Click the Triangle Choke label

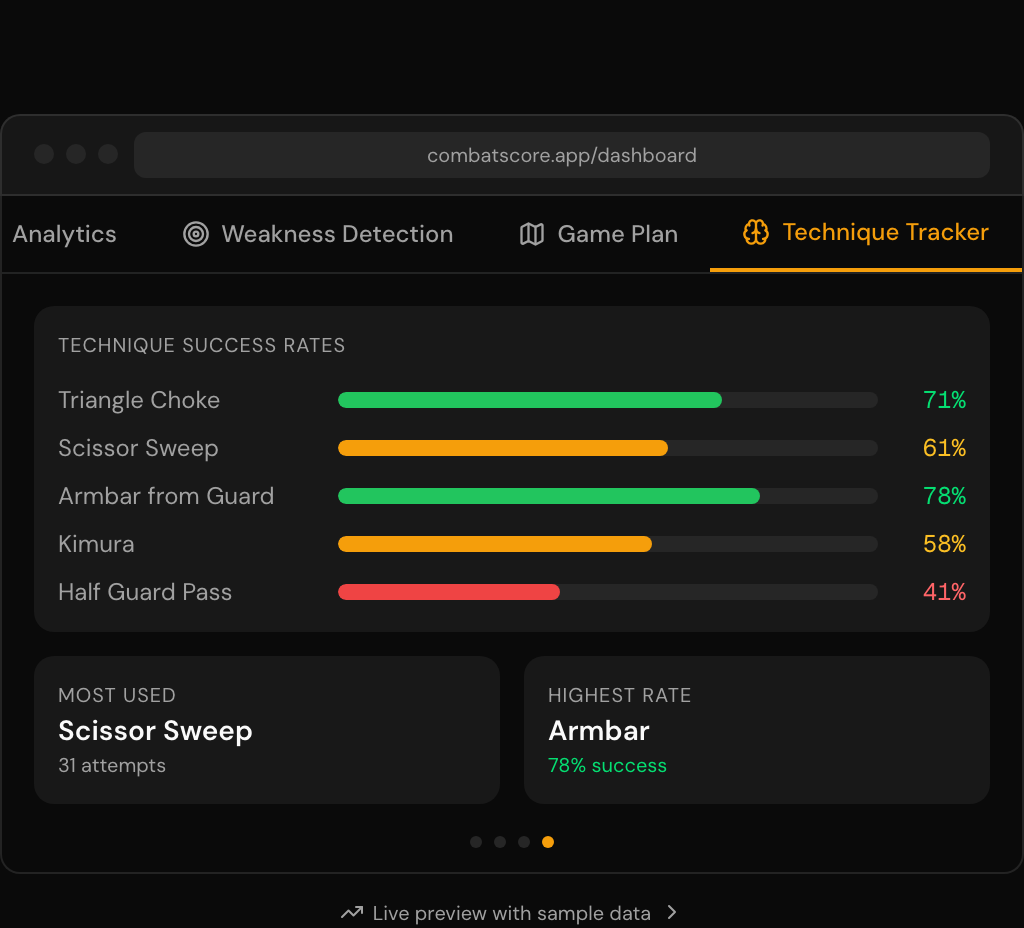[x=139, y=400]
